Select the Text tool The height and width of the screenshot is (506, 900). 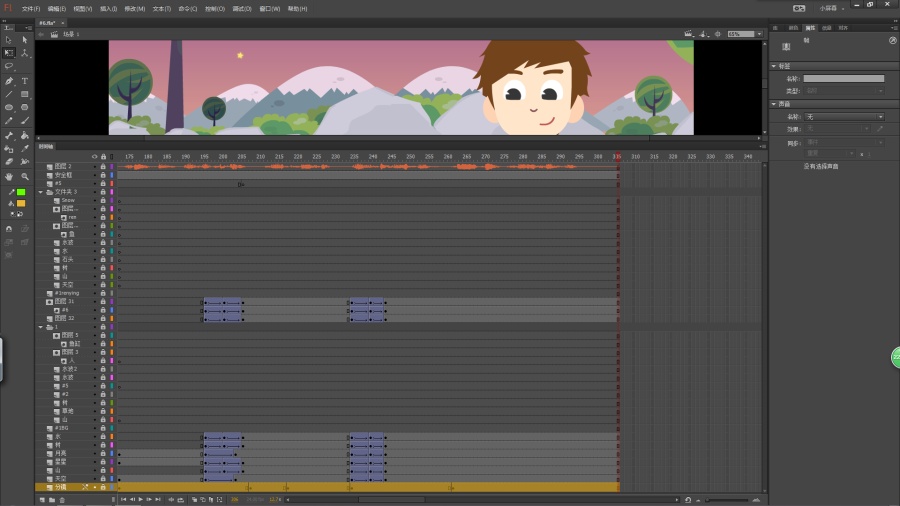(x=25, y=81)
